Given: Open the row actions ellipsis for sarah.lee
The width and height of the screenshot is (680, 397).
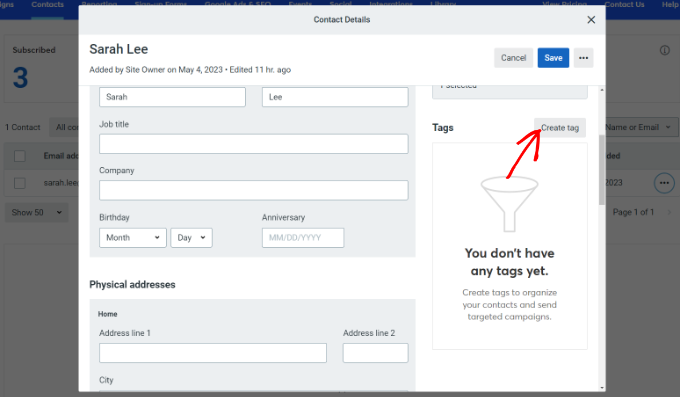Looking at the screenshot, I should pyautogui.click(x=664, y=183).
